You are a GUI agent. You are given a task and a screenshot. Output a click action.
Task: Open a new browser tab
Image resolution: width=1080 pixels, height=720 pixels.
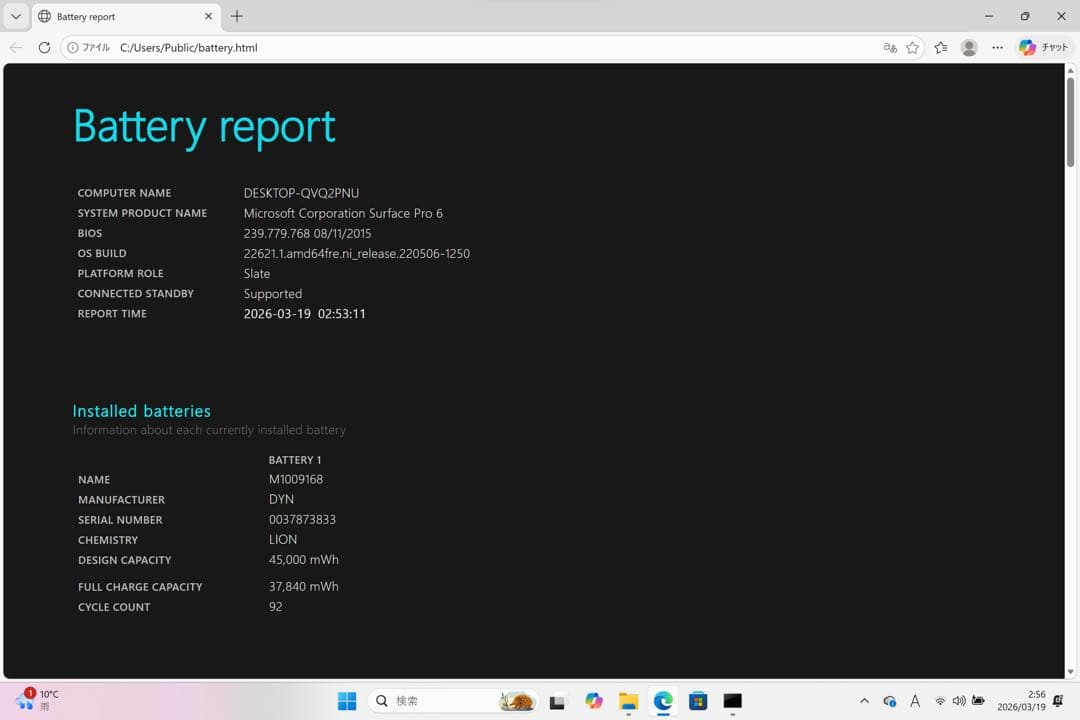tap(237, 16)
